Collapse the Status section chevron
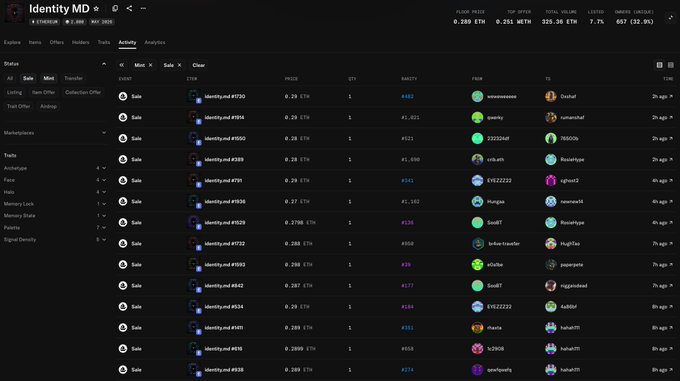 [x=104, y=64]
